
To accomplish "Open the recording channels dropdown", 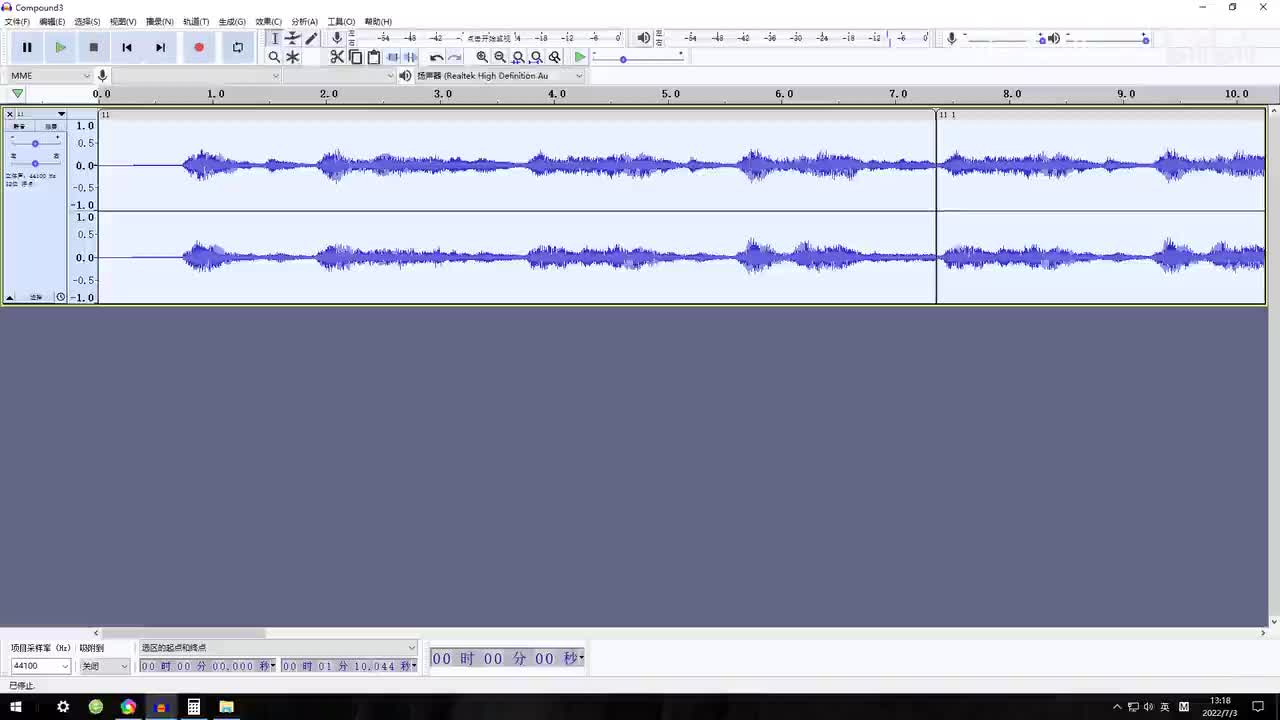I will (340, 76).
